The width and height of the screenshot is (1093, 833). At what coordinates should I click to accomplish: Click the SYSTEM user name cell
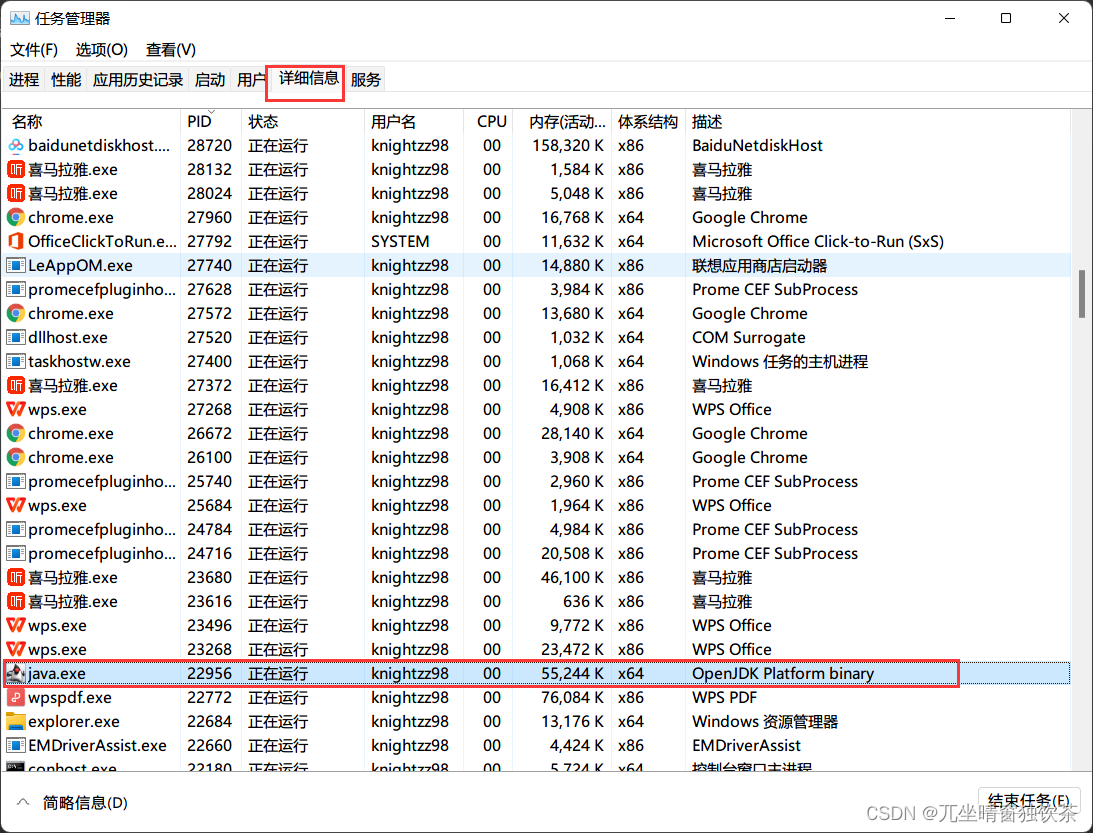pyautogui.click(x=400, y=241)
